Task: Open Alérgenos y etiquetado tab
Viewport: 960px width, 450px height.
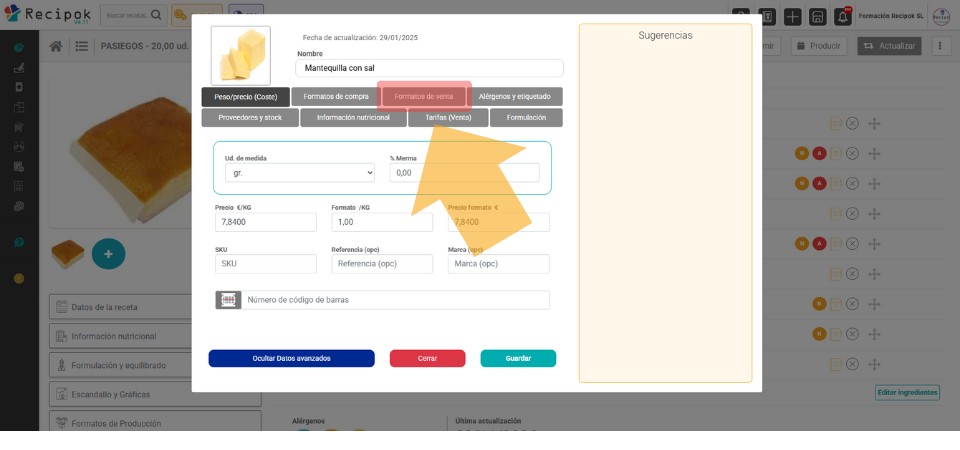Action: pyautogui.click(x=514, y=97)
